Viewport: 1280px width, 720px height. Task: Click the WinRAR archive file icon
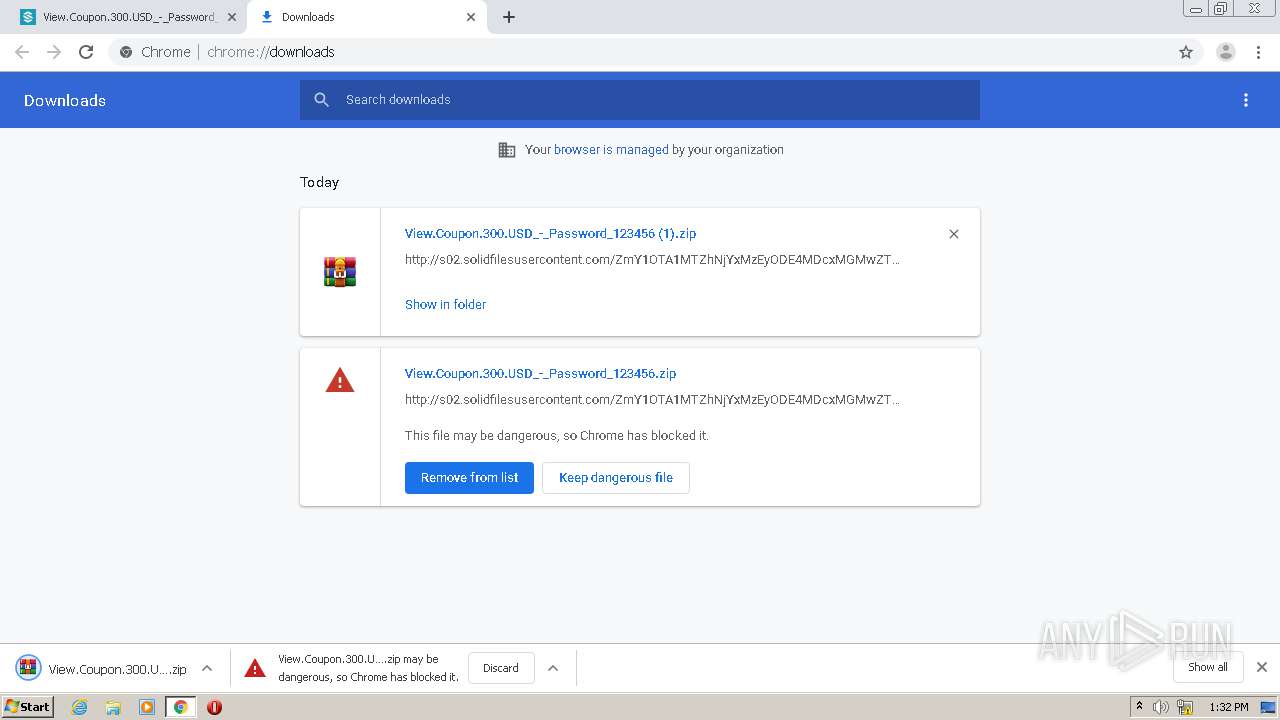point(340,272)
